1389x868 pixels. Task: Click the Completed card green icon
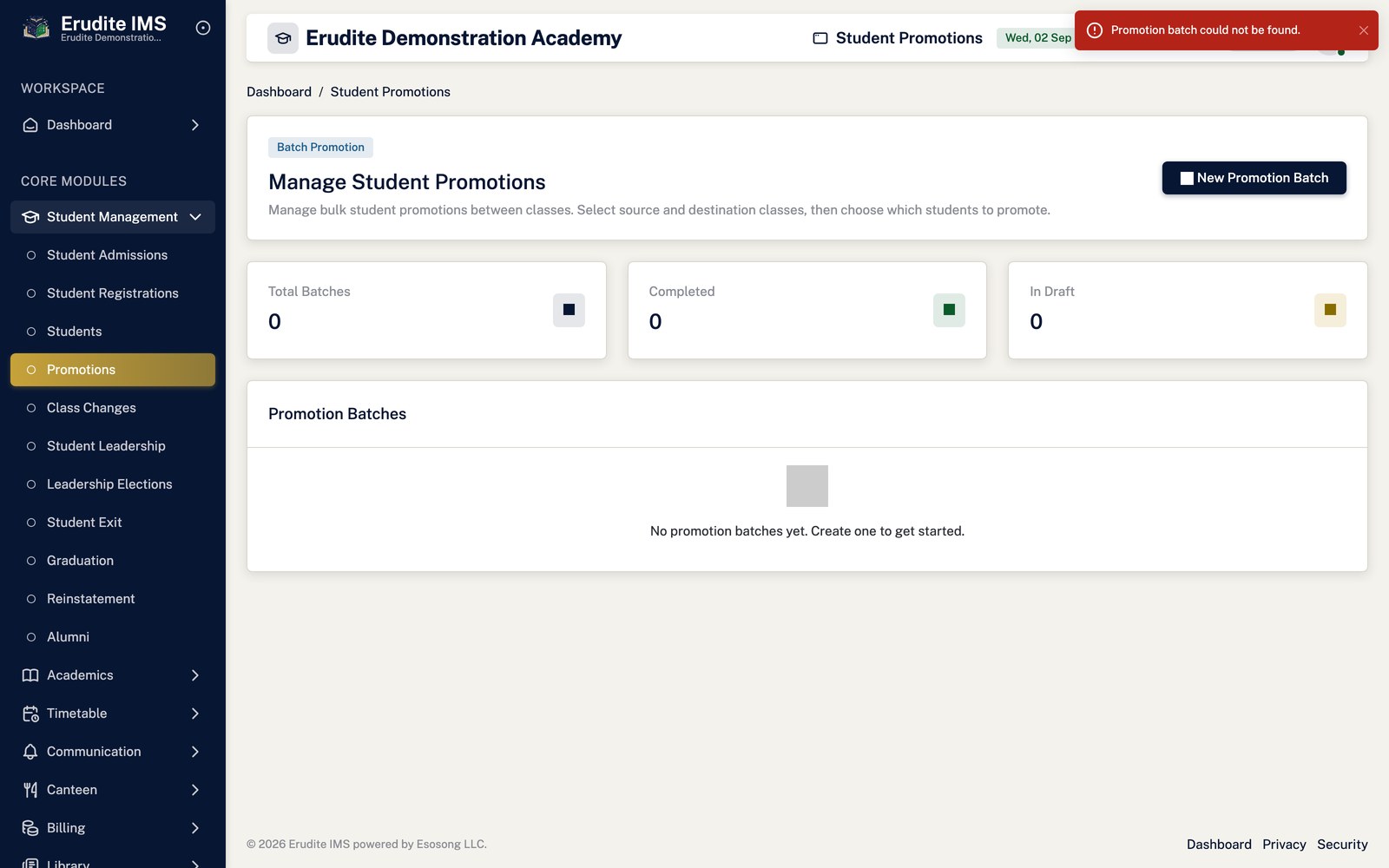click(x=949, y=310)
